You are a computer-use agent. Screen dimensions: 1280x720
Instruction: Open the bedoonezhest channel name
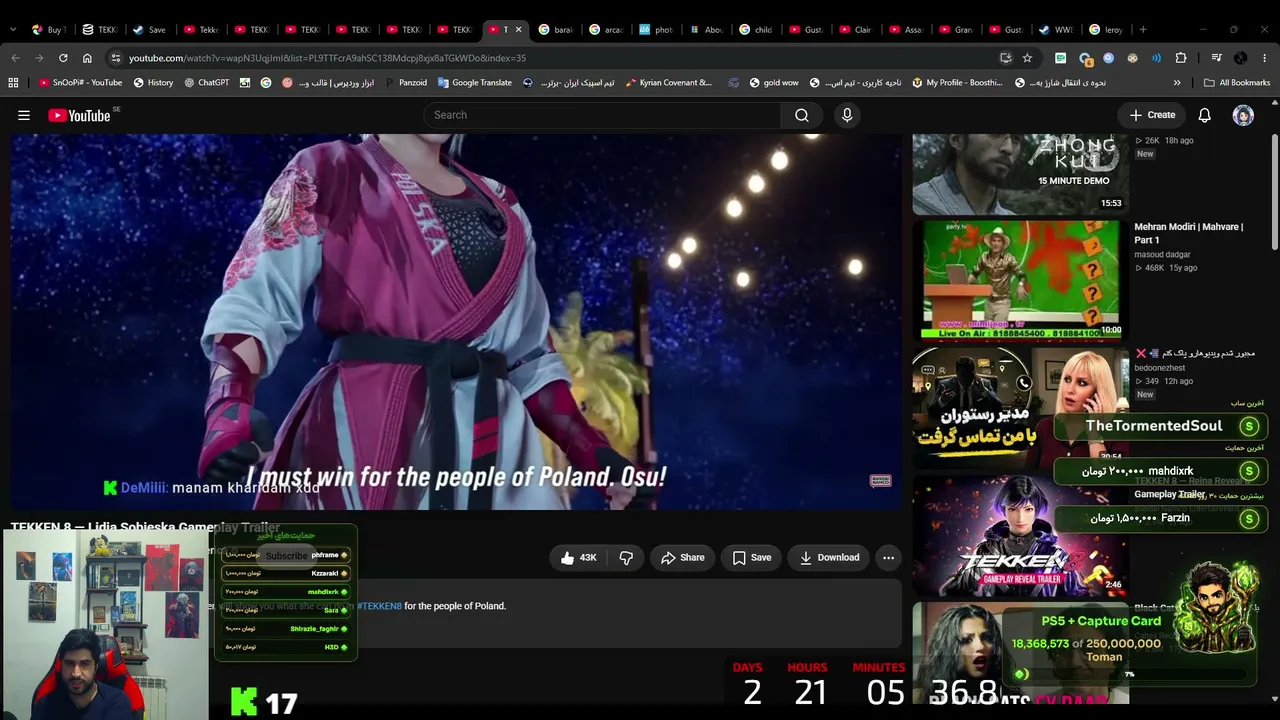(x=1160, y=368)
